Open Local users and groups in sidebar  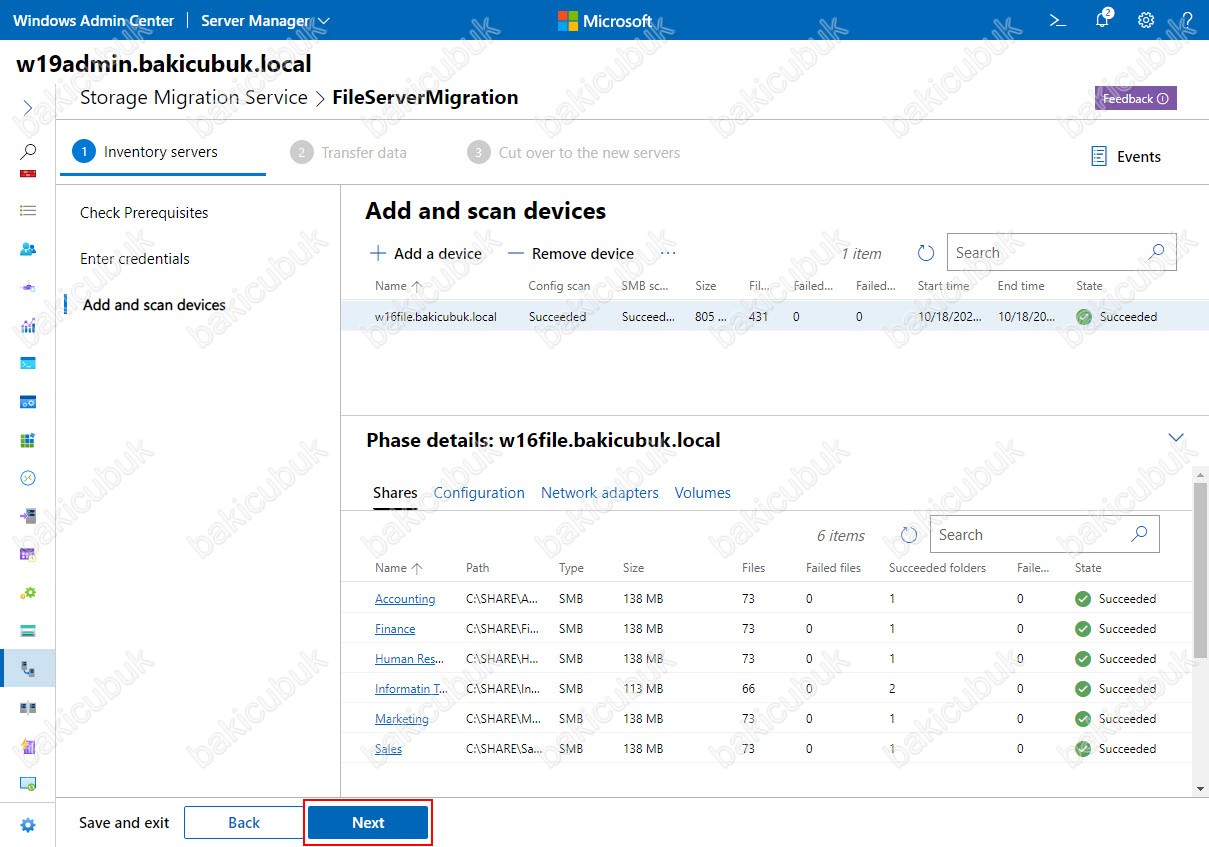click(28, 249)
